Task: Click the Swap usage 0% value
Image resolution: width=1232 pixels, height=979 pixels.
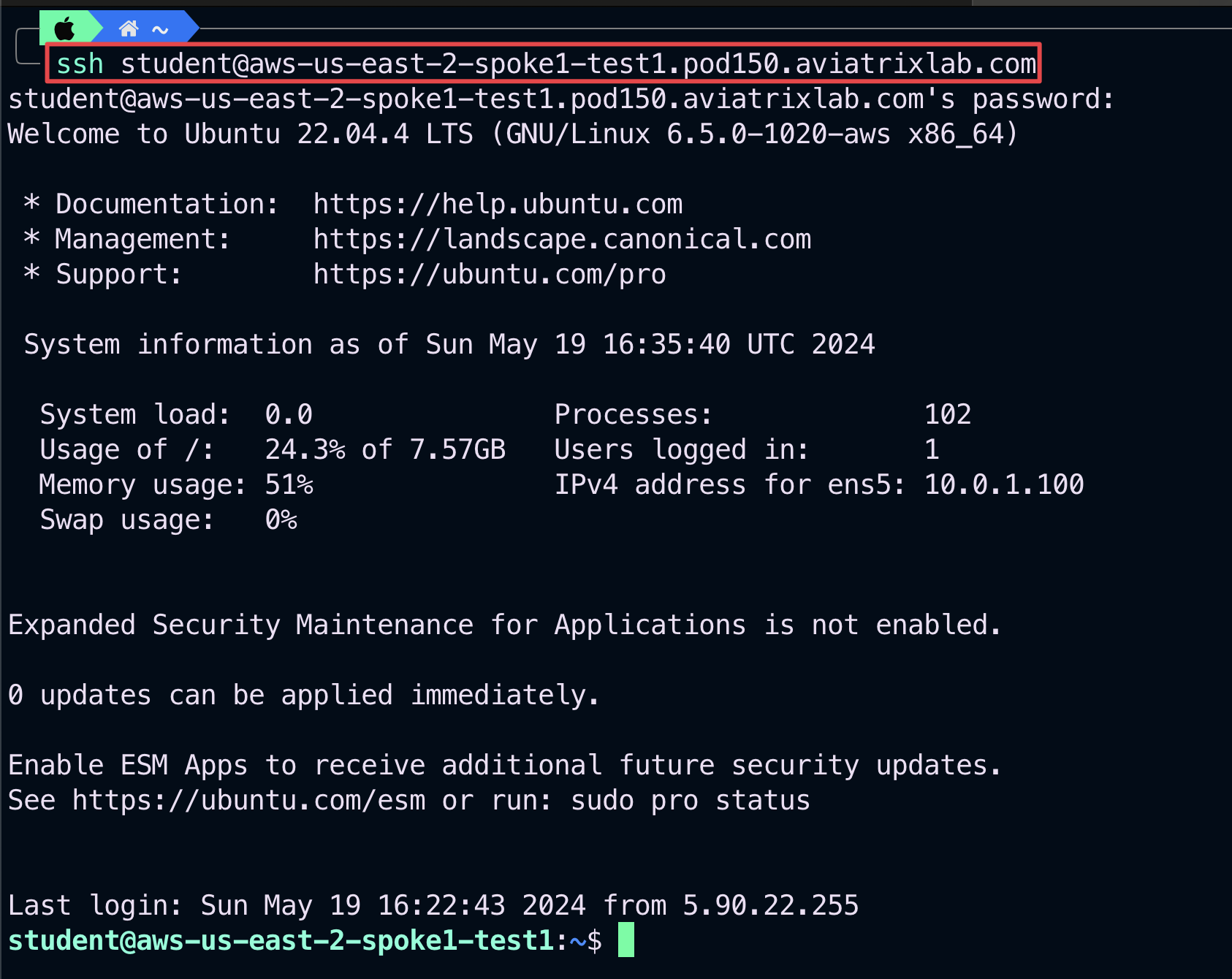Action: click(x=281, y=519)
